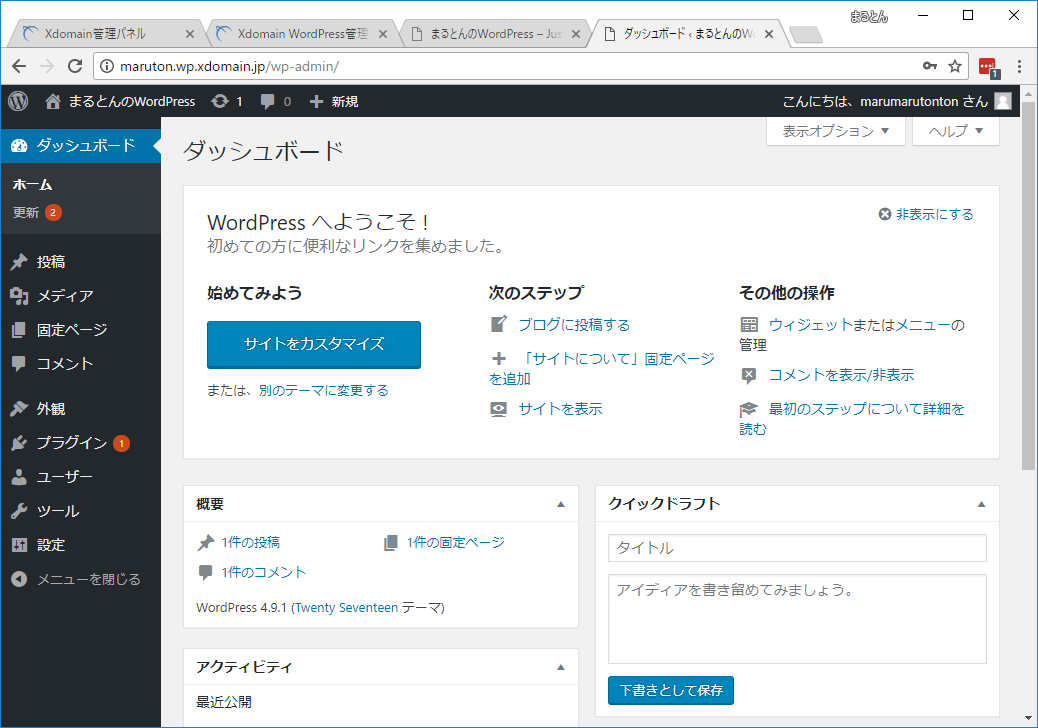
Task: Click サイトをカスタマイズ button
Action: (314, 344)
